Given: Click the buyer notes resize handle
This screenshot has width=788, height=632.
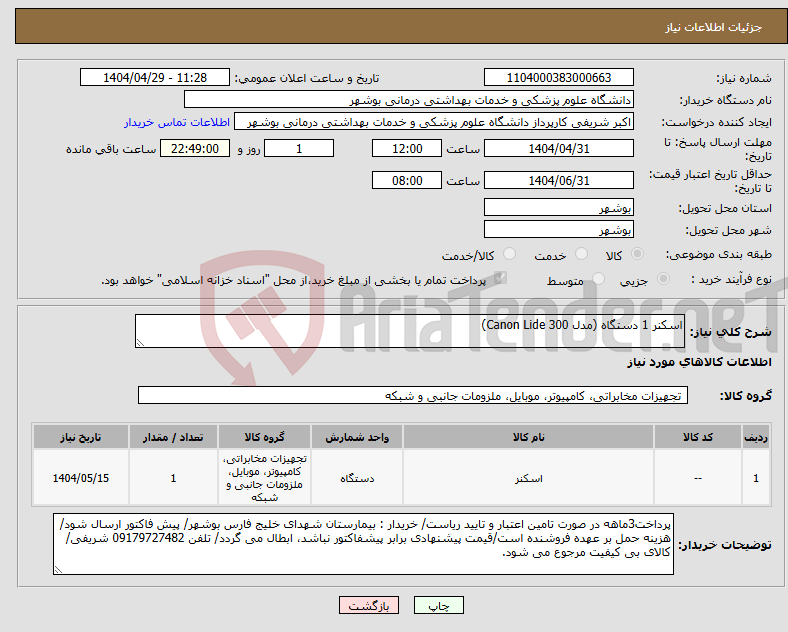Looking at the screenshot, I should 58,570.
